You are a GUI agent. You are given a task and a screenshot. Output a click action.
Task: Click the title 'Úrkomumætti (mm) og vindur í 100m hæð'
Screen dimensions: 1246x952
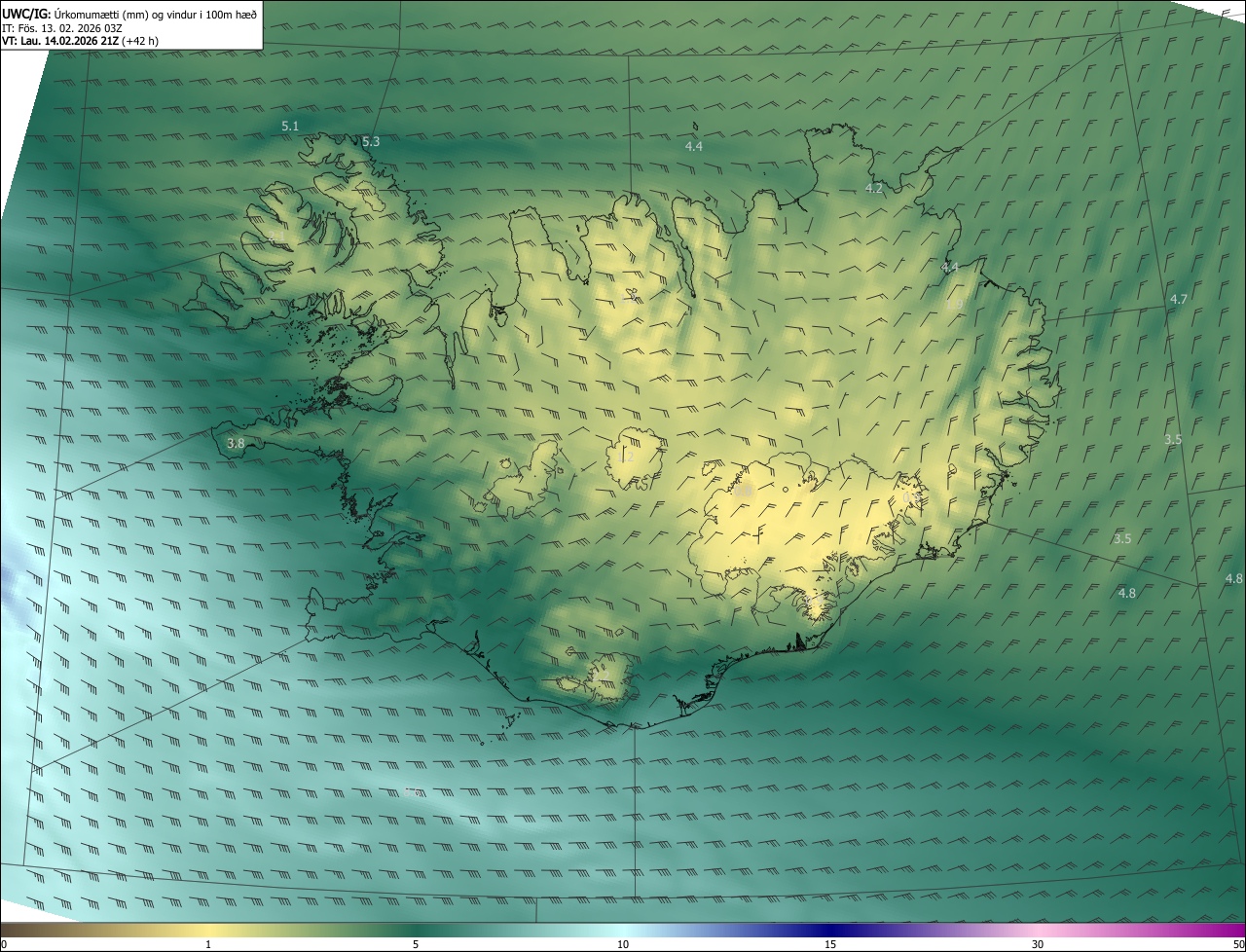click(156, 14)
